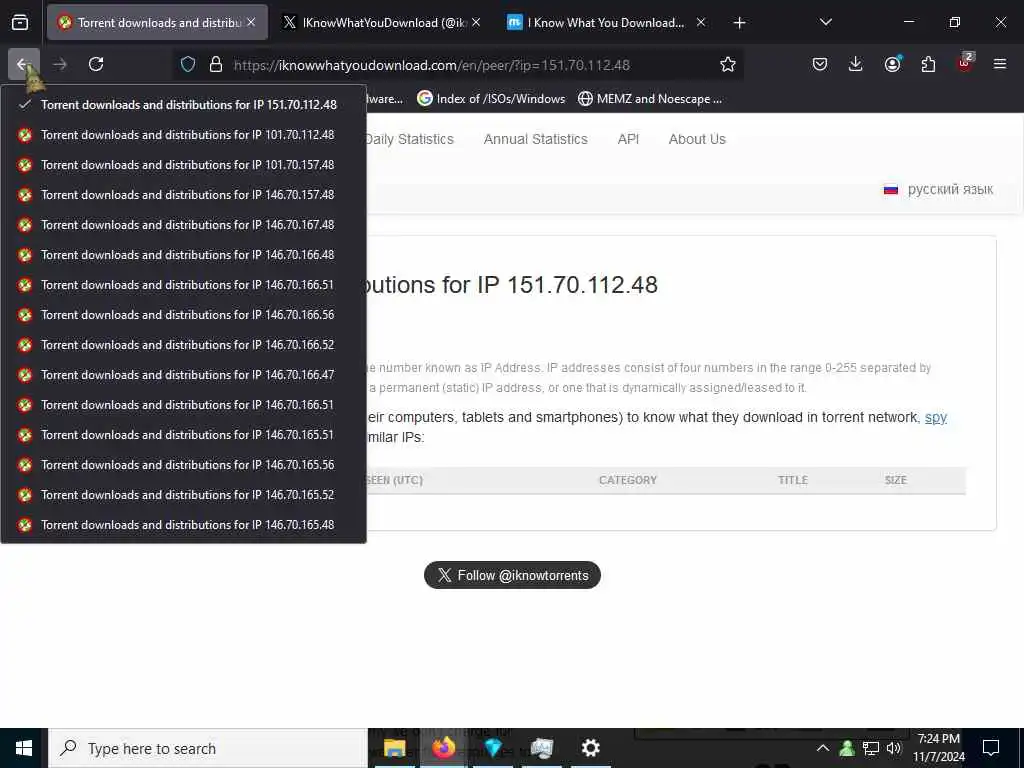Switch site language to русский язык

pos(938,189)
